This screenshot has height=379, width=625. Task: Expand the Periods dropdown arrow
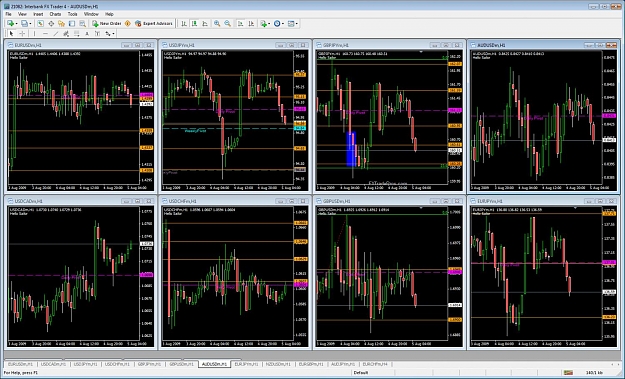click(x=283, y=24)
